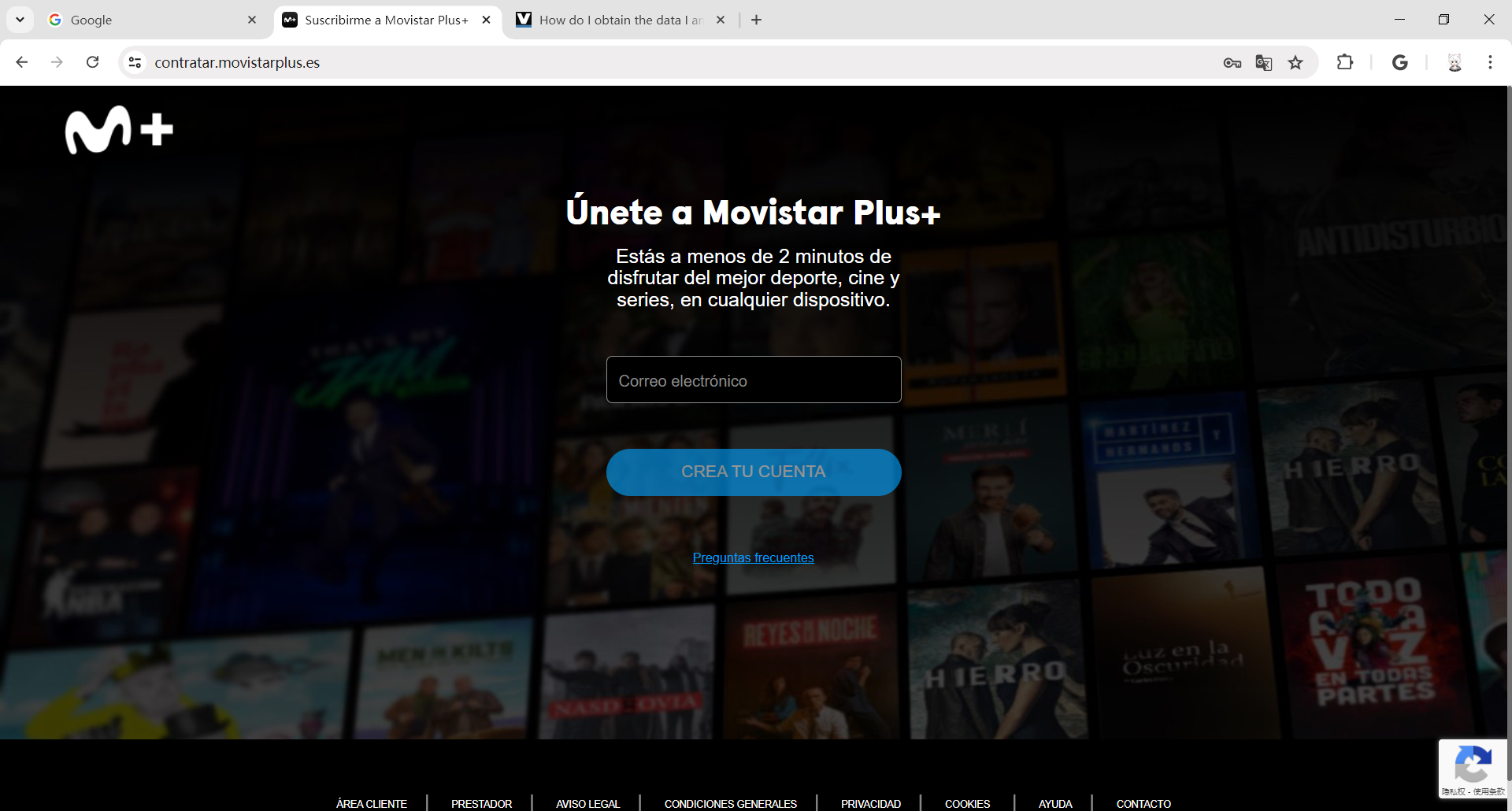Click the CREA TU CUENTA button
The height and width of the screenshot is (811, 1512).
(754, 472)
